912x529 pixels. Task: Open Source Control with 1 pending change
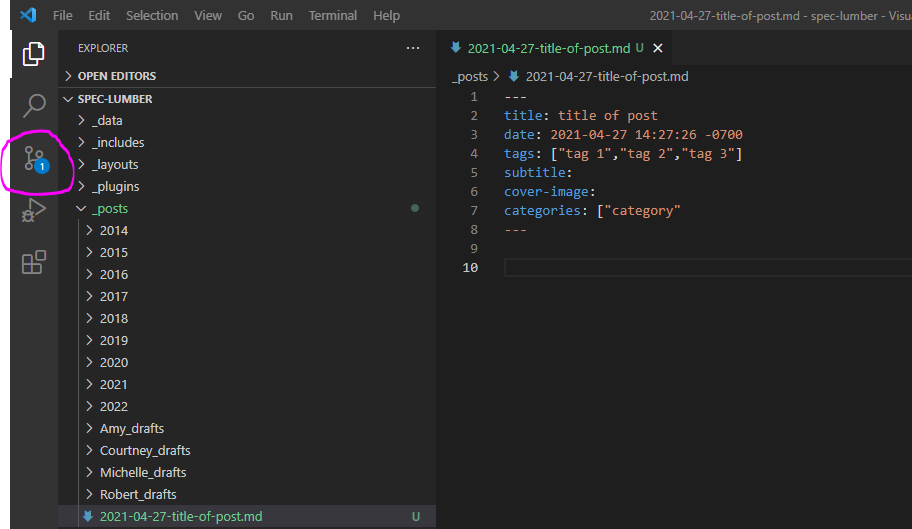[36, 159]
